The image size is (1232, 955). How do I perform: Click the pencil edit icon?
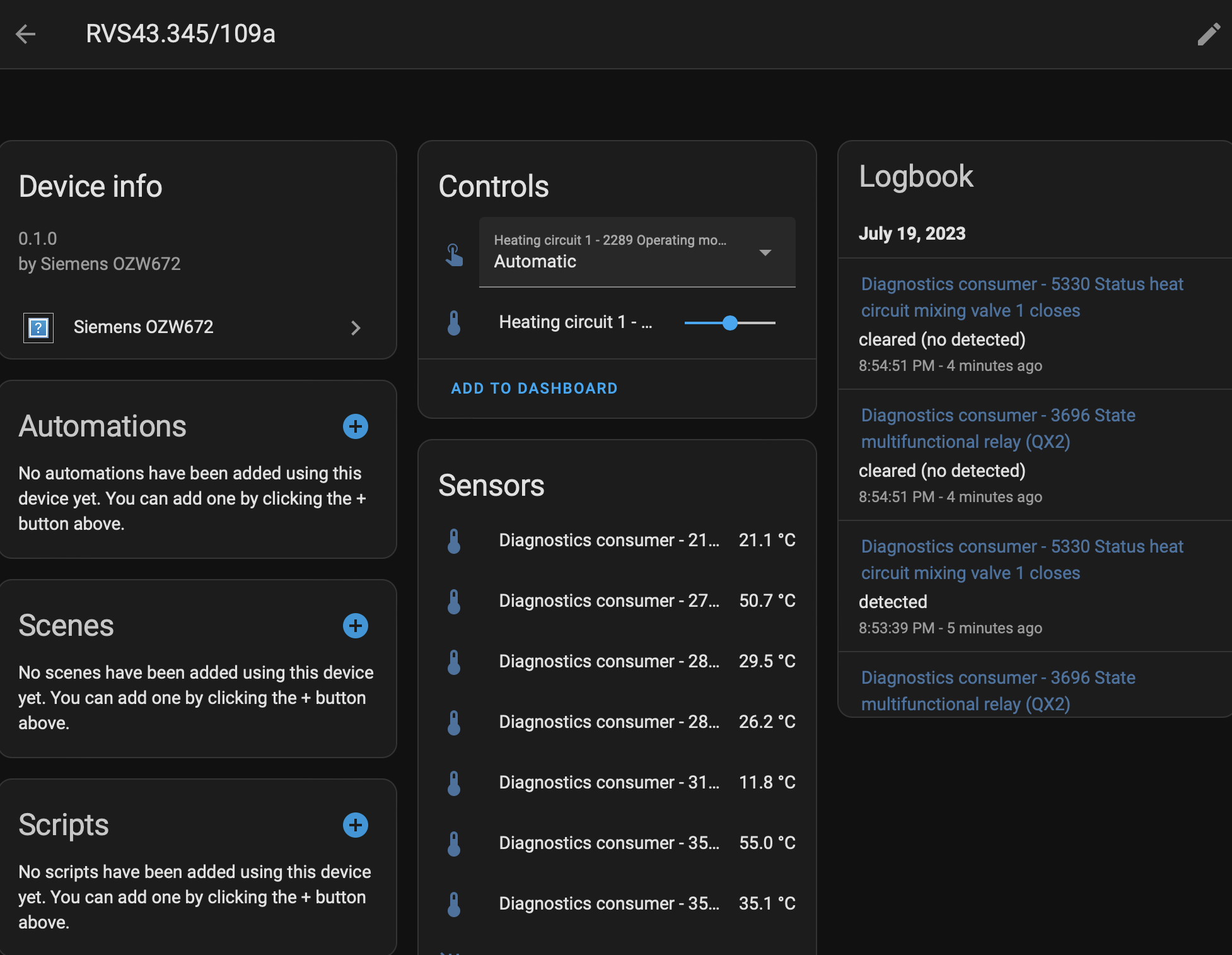point(1208,34)
